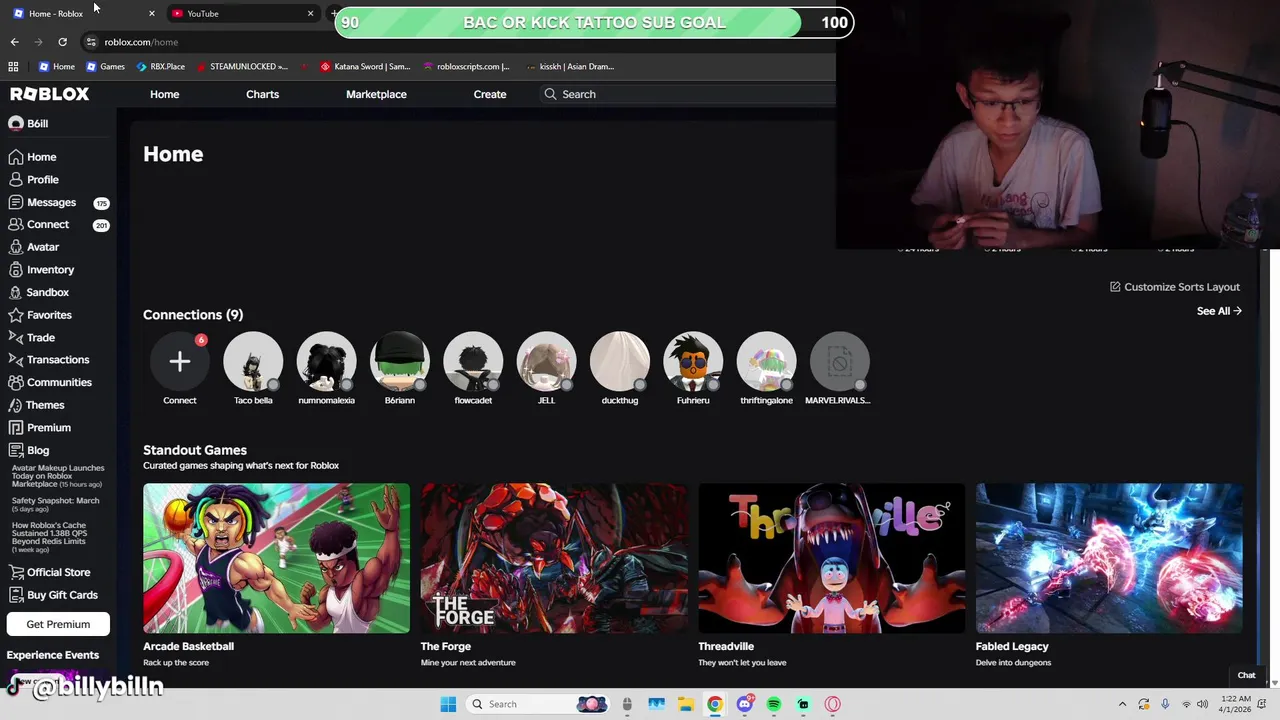
Task: Open thriftingalone connection avatar
Action: 766,361
